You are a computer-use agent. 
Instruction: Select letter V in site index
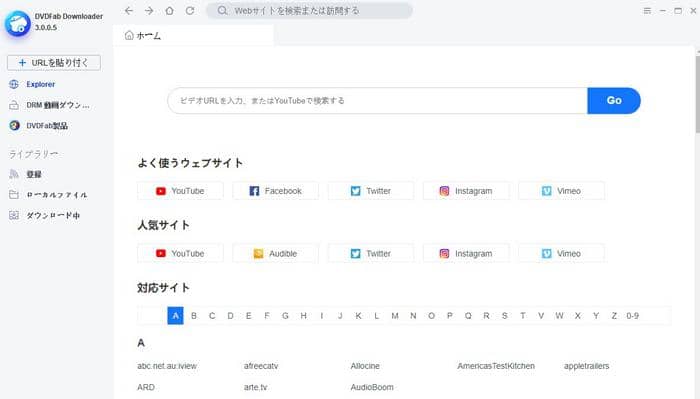point(541,316)
